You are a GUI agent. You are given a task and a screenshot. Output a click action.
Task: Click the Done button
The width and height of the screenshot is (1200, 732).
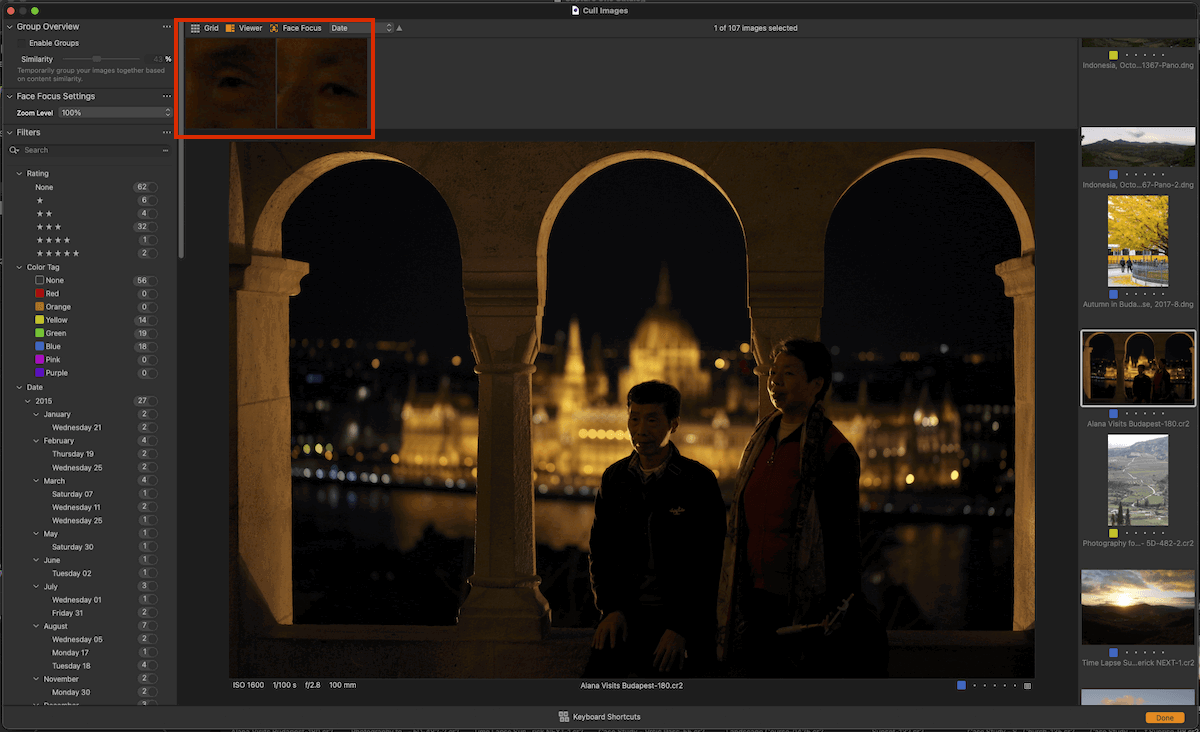coord(1164,717)
